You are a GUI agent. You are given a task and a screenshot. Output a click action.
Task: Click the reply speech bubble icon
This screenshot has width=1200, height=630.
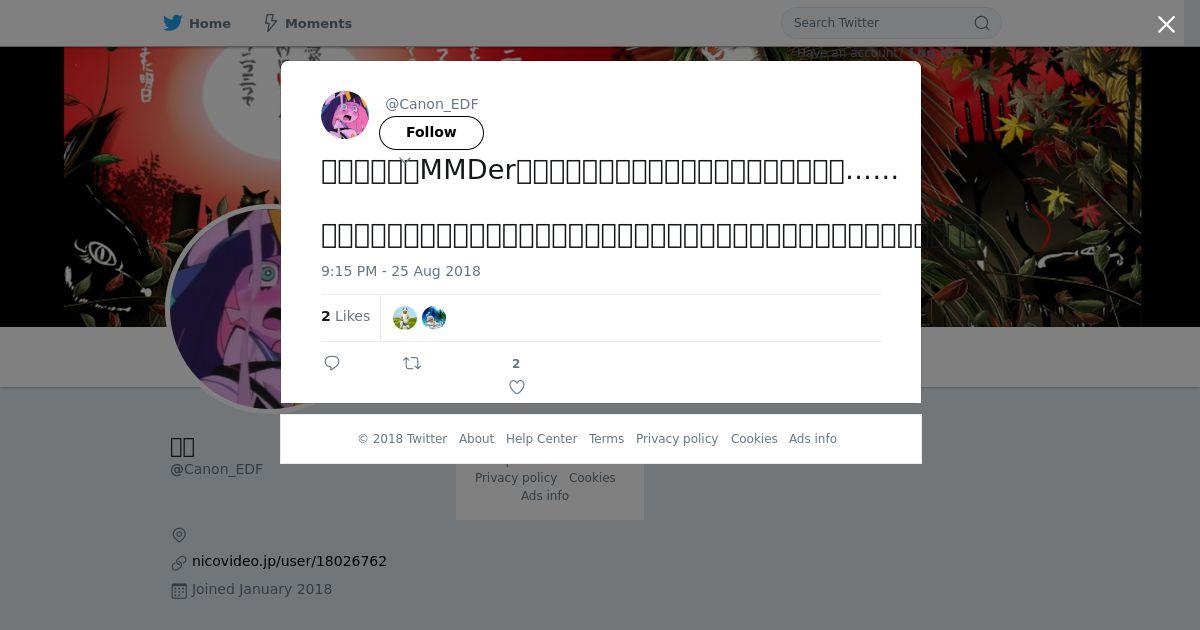pyautogui.click(x=332, y=363)
